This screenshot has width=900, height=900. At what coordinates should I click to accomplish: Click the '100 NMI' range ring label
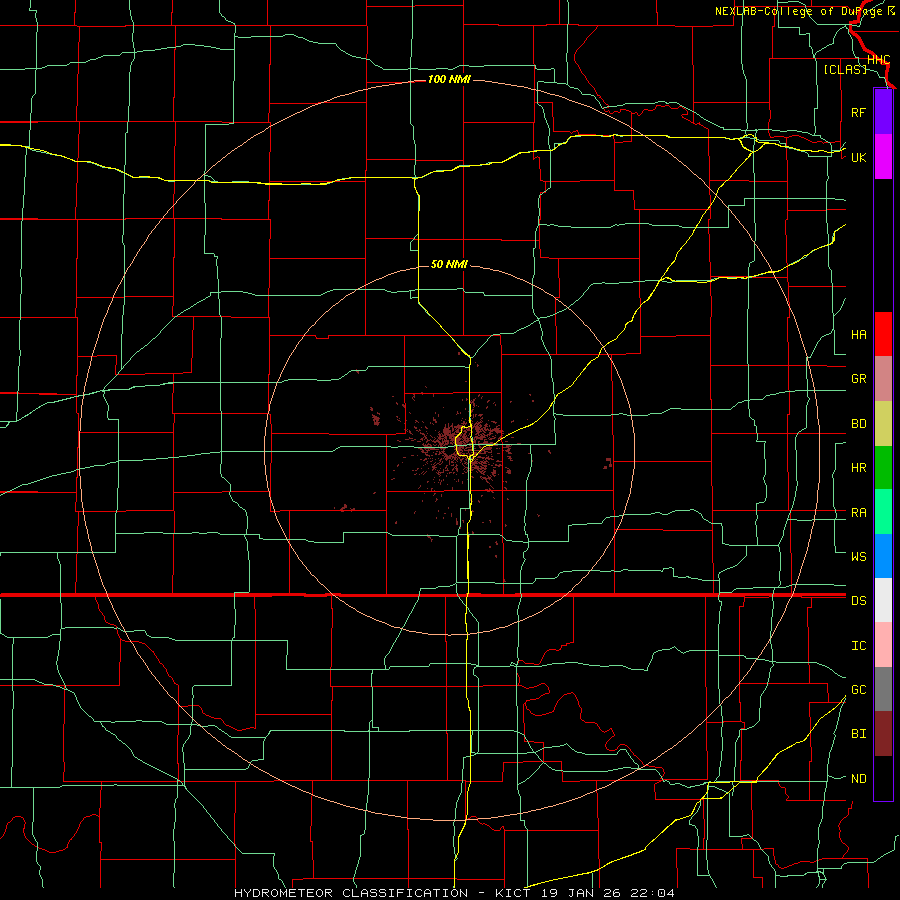(x=449, y=79)
